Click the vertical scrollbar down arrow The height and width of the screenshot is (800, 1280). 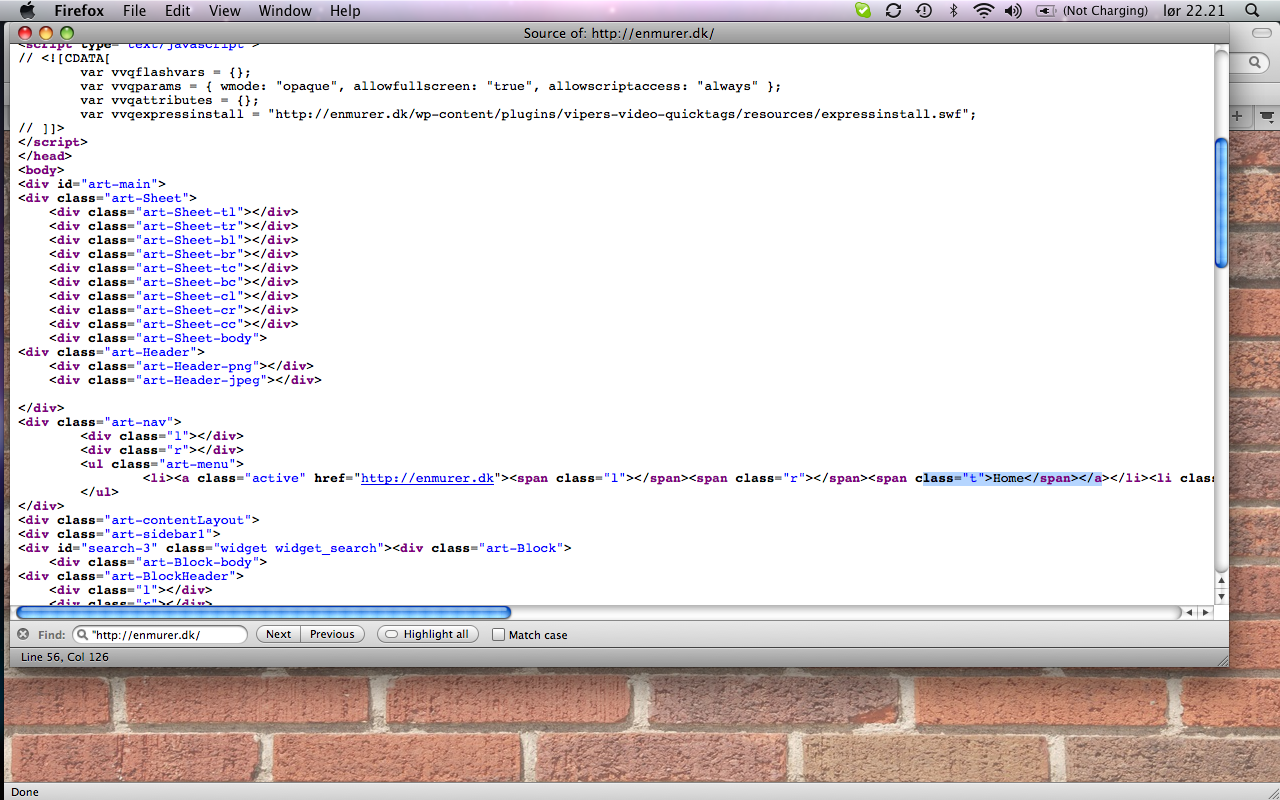click(1221, 597)
